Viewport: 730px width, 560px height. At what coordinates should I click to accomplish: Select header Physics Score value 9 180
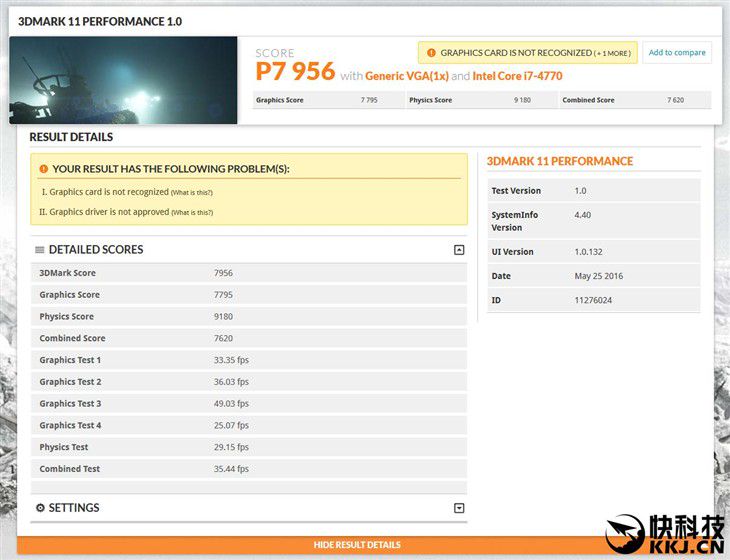coord(522,100)
